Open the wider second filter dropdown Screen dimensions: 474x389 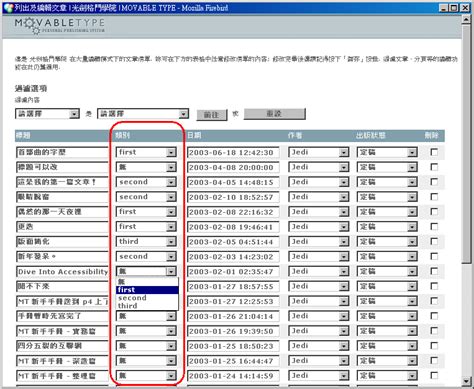[143, 114]
